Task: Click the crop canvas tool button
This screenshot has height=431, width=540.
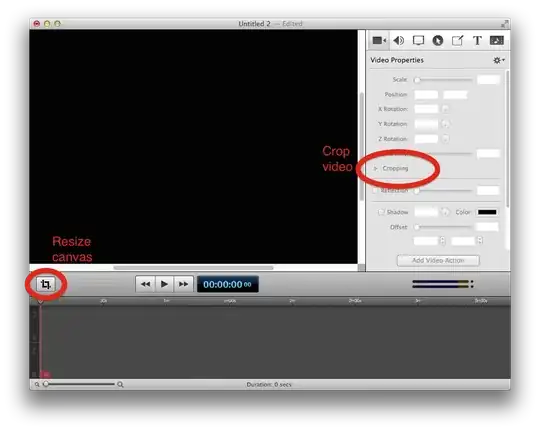Action: (46, 284)
